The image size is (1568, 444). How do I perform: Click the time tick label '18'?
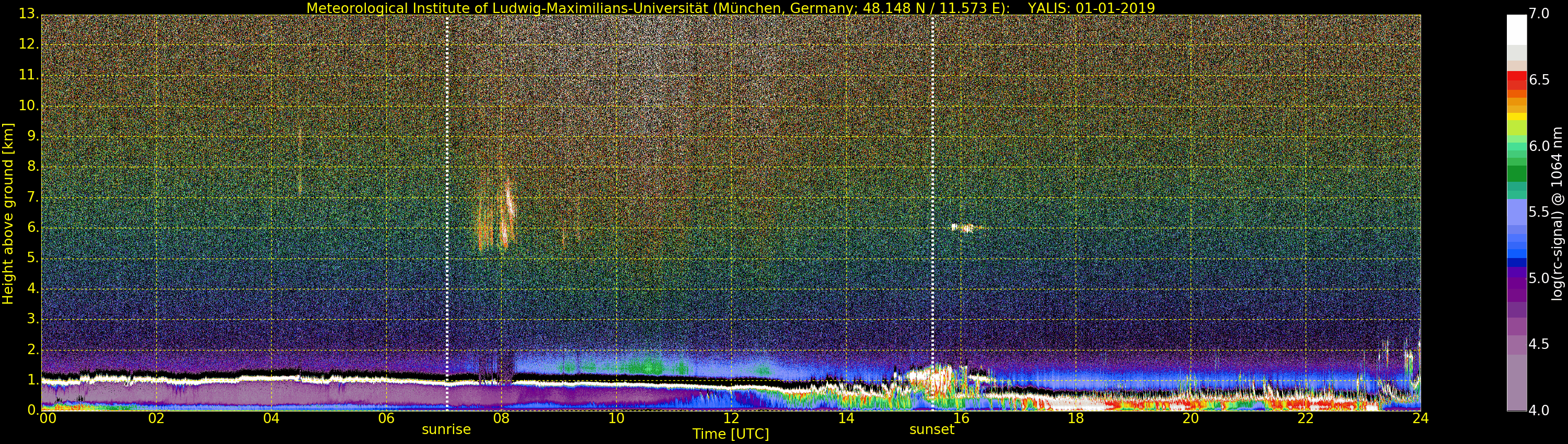1076,418
